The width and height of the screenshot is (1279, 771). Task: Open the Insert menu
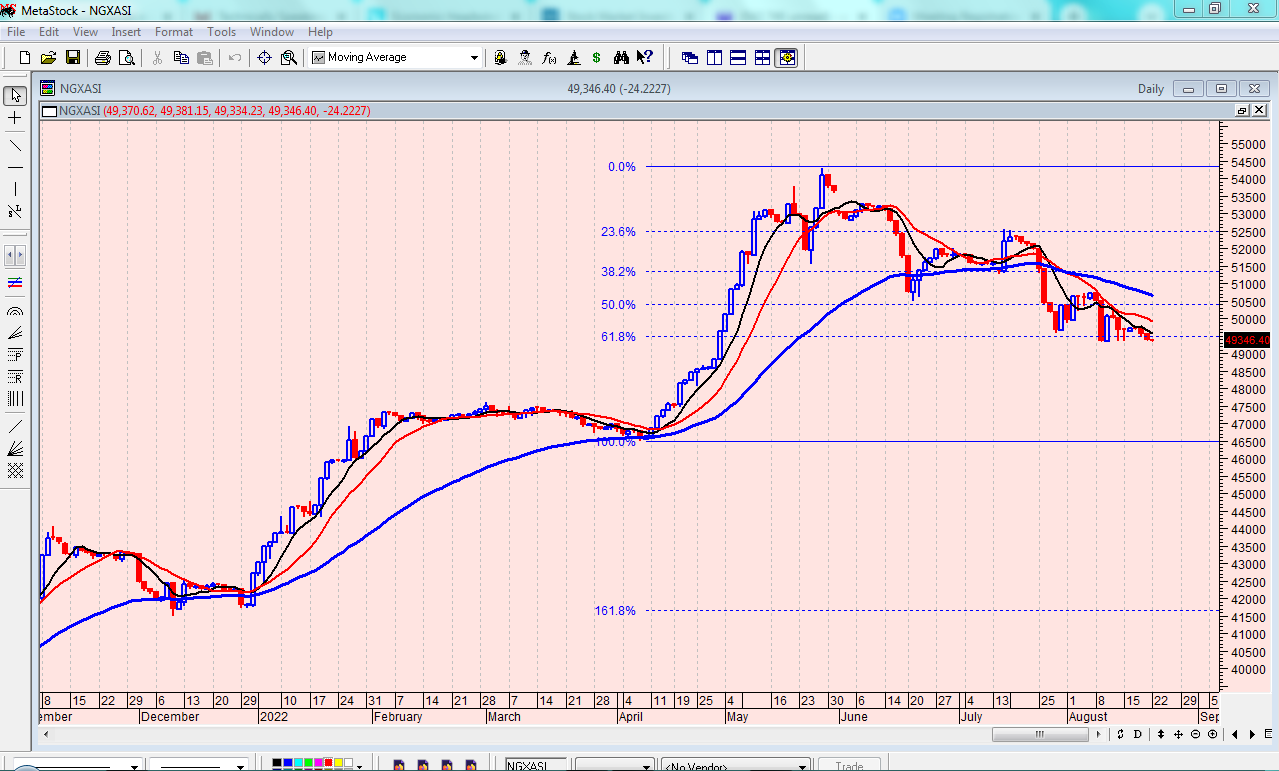pyautogui.click(x=126, y=32)
